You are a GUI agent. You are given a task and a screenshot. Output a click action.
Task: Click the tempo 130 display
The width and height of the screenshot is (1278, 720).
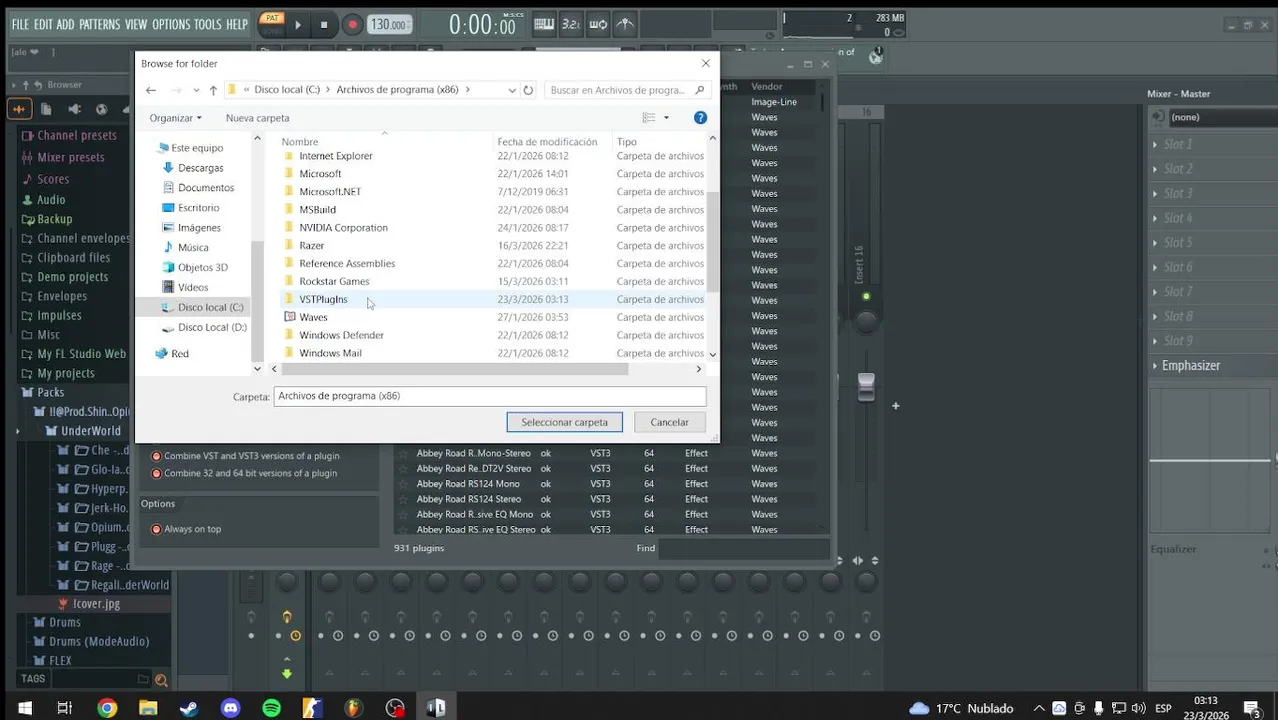coord(388,24)
